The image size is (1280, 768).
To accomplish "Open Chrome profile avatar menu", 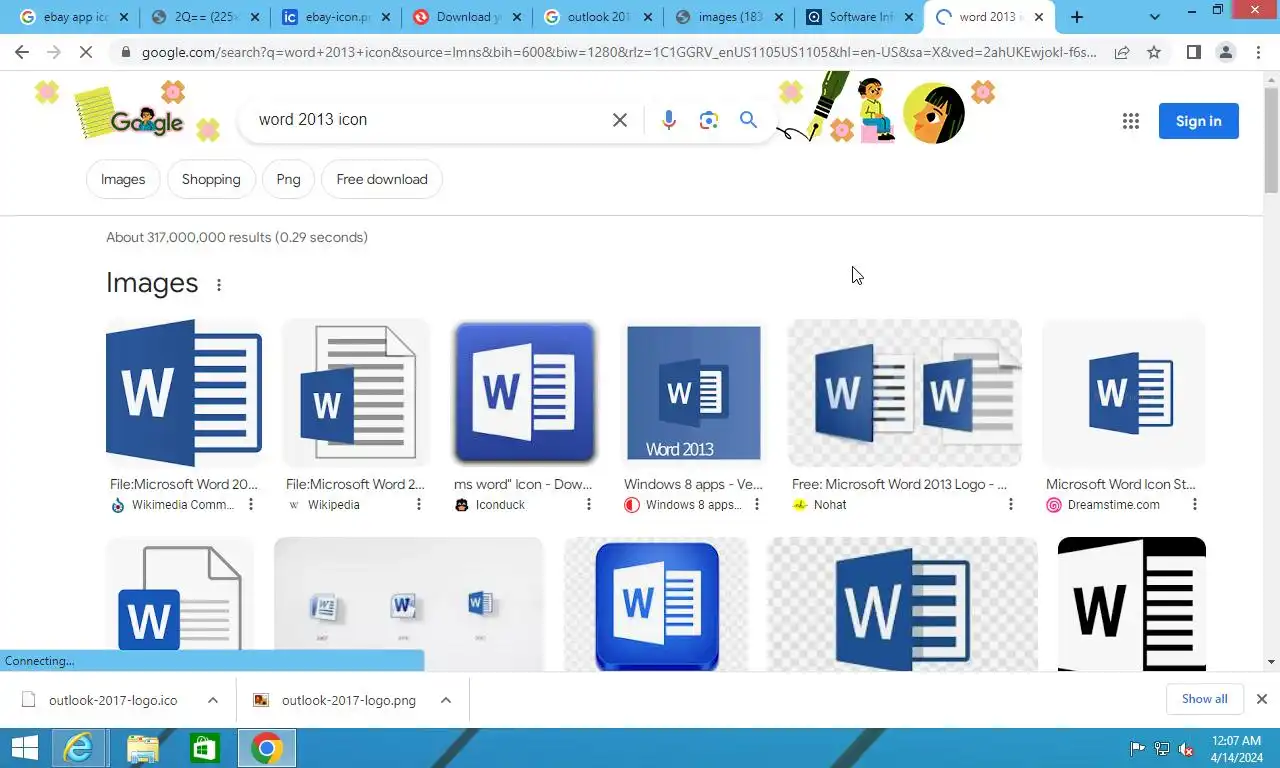I will tap(1226, 52).
